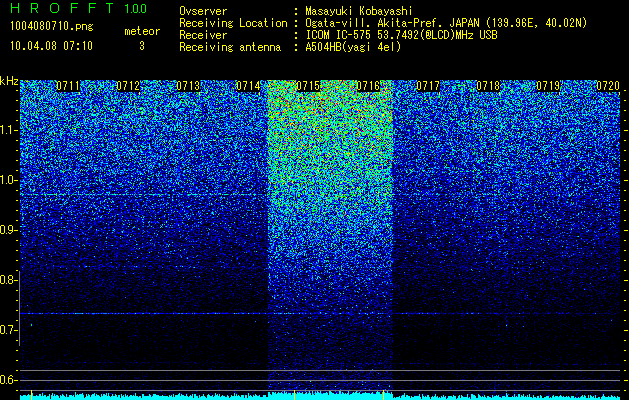This screenshot has width=629, height=400.
Task: Click the version number 1.00
Action: pos(135,9)
